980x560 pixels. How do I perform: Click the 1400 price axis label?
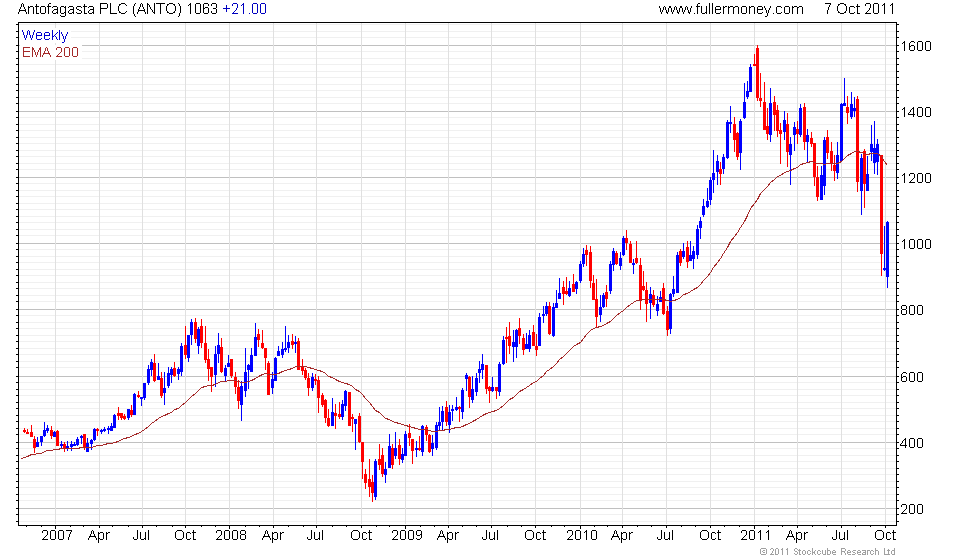[x=916, y=112]
